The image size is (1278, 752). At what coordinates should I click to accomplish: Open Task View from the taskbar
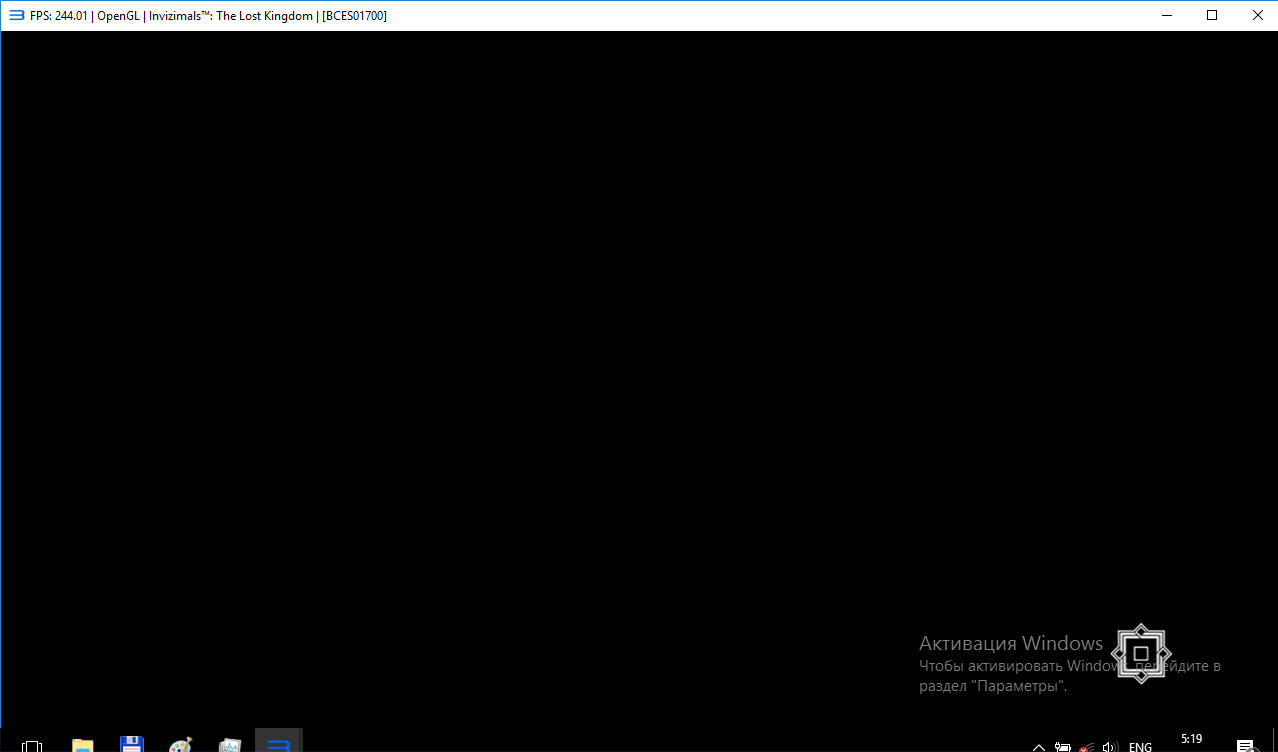pos(32,746)
